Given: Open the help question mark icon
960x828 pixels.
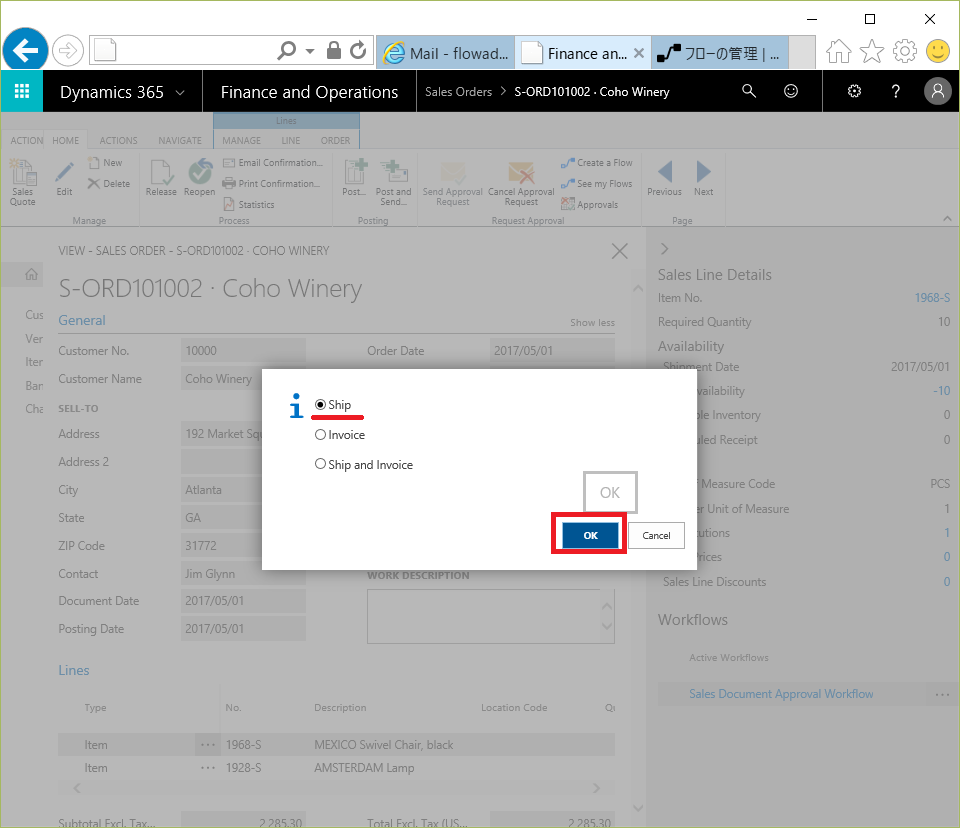Looking at the screenshot, I should [896, 91].
